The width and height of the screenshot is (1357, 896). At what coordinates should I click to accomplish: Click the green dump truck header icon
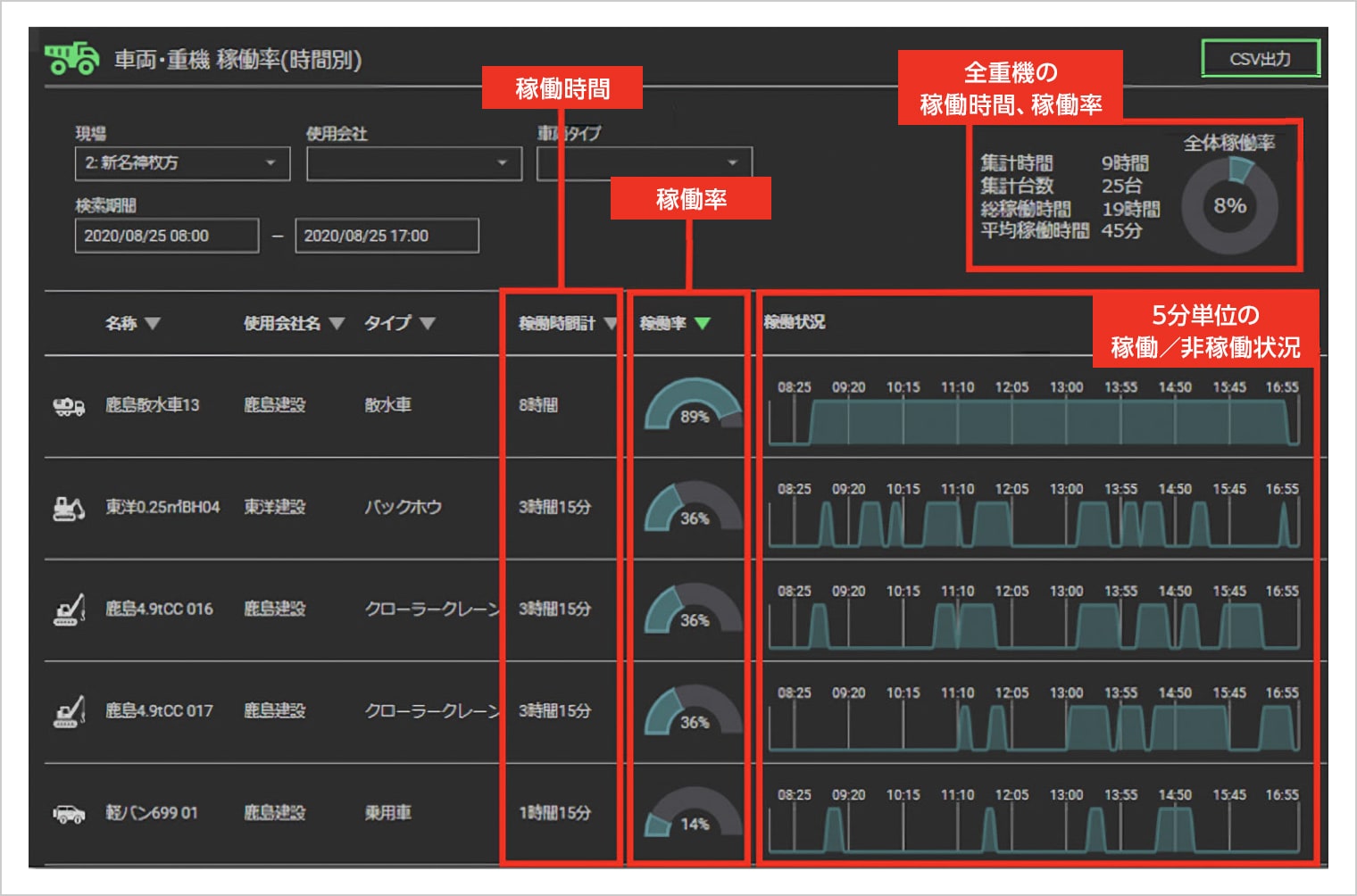[71, 58]
